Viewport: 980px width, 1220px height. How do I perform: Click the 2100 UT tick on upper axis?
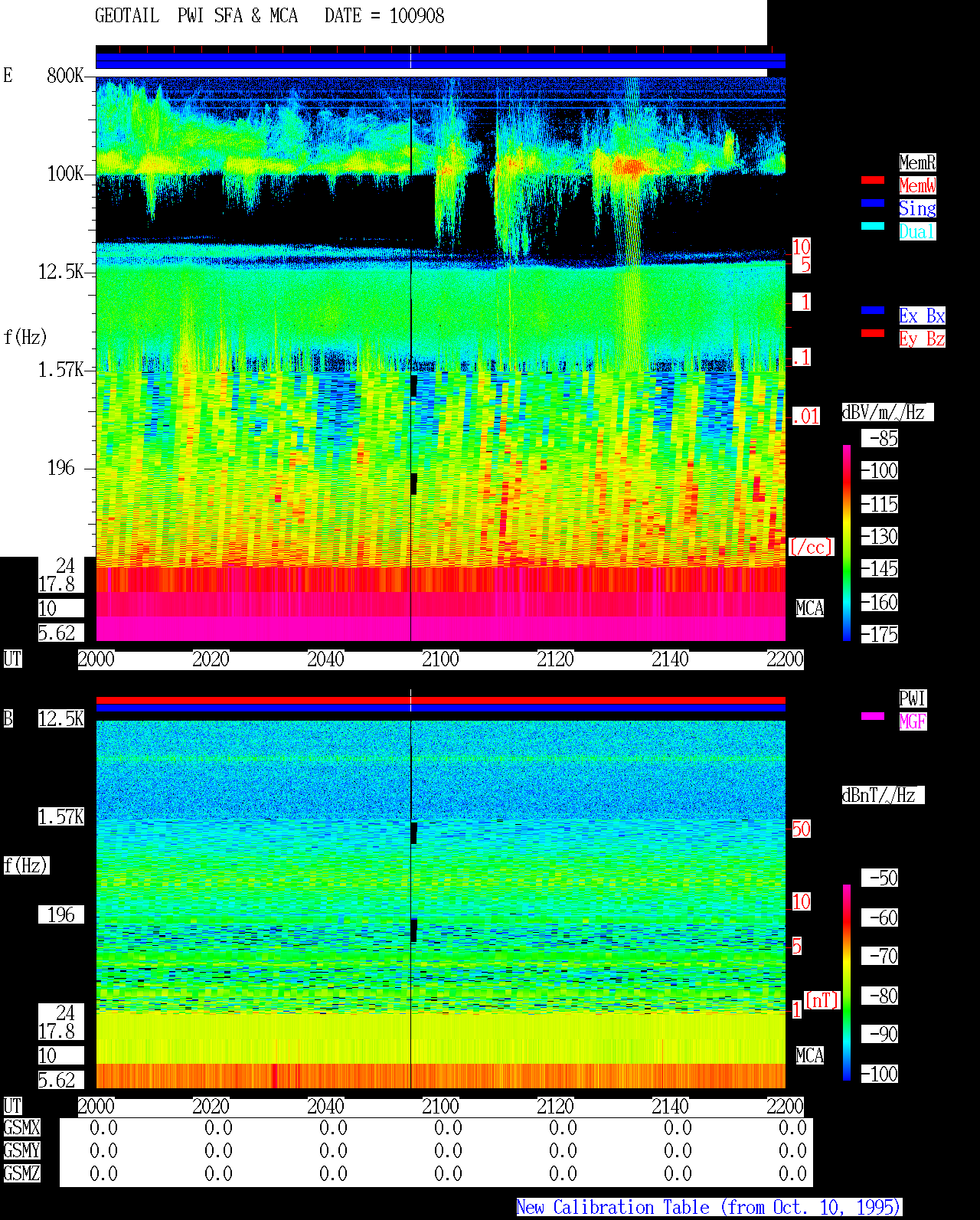tap(440, 659)
